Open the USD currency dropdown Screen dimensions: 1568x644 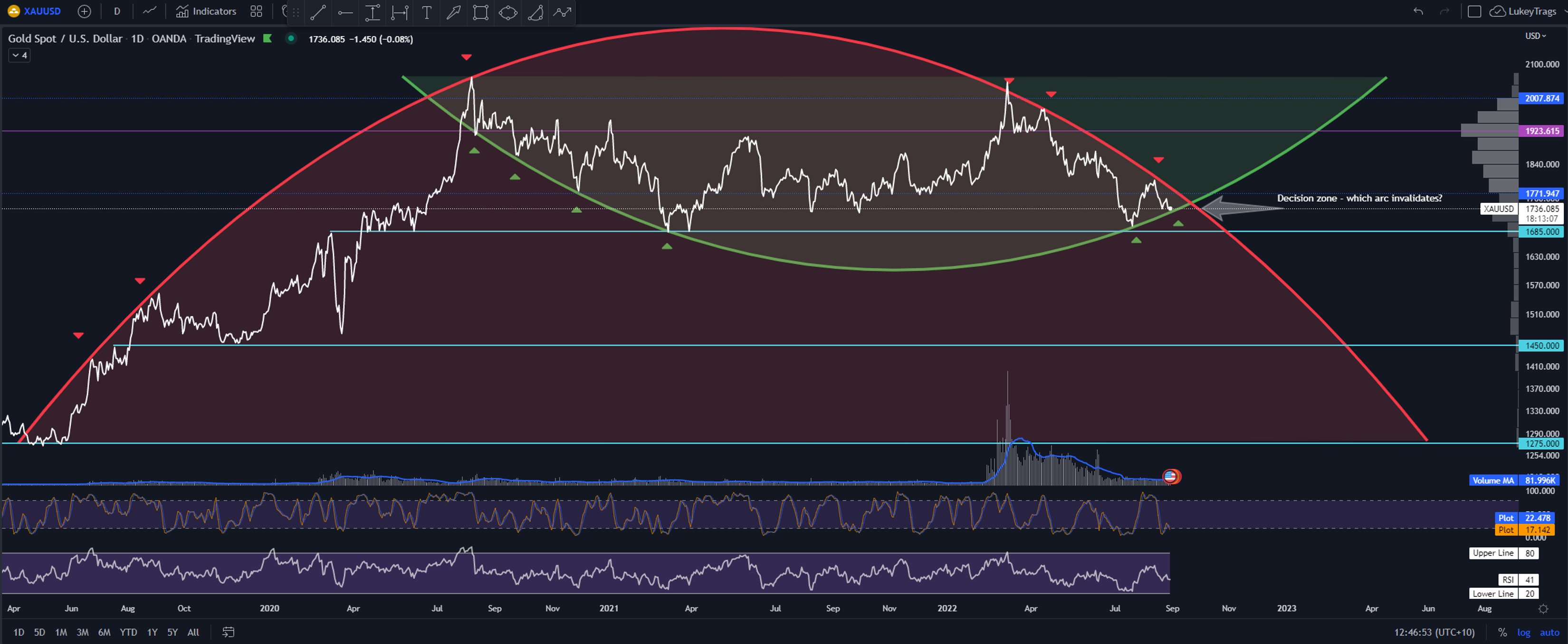click(1535, 36)
